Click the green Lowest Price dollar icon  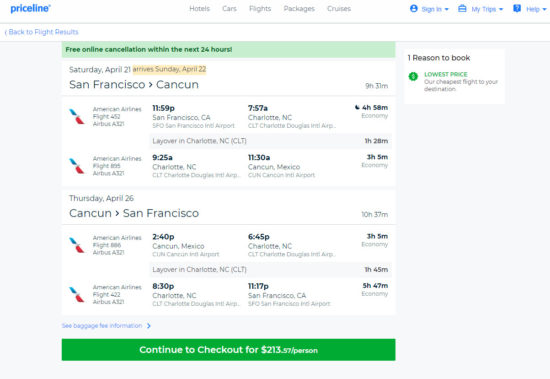[x=413, y=76]
